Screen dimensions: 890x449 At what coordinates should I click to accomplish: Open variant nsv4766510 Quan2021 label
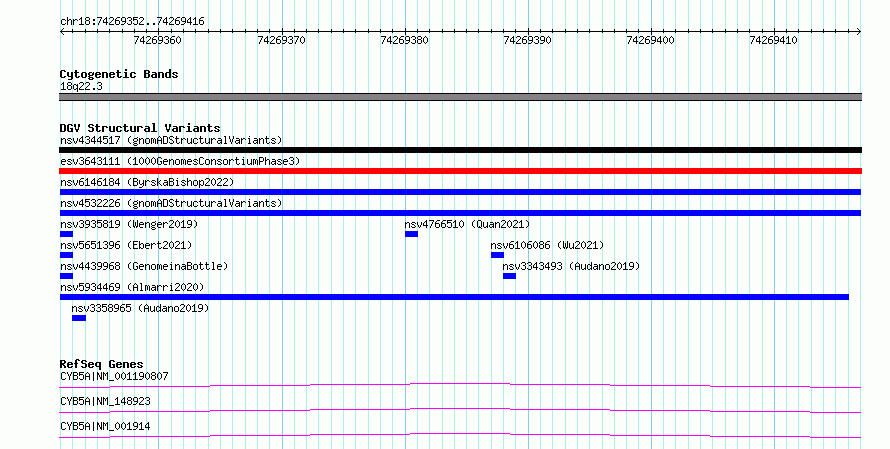467,224
